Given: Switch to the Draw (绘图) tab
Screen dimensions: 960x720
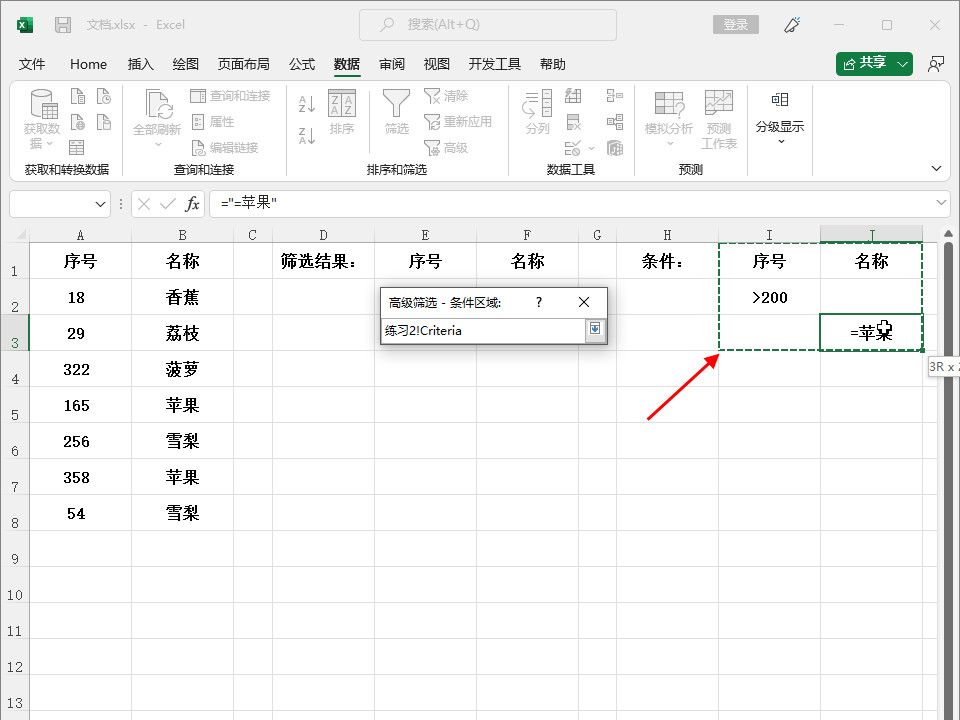Looking at the screenshot, I should coord(186,64).
